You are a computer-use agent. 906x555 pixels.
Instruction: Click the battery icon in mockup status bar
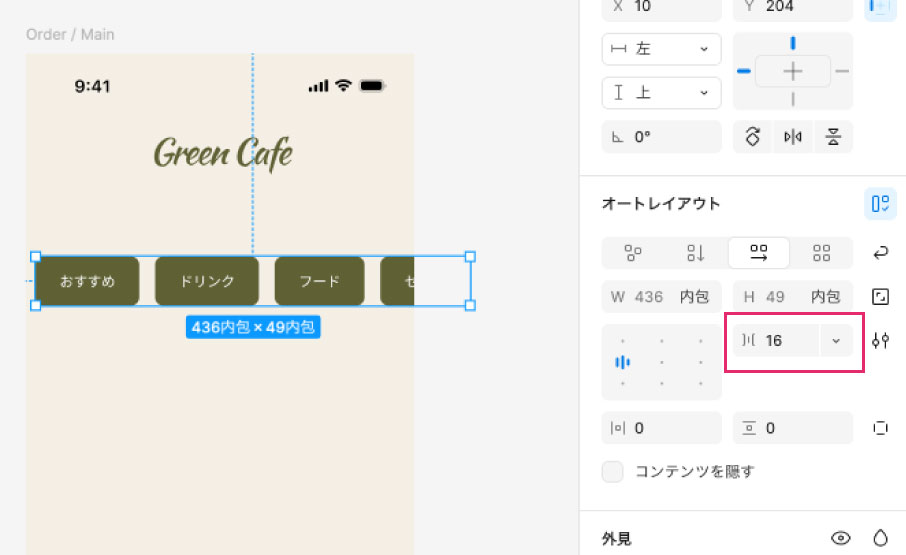pyautogui.click(x=372, y=86)
